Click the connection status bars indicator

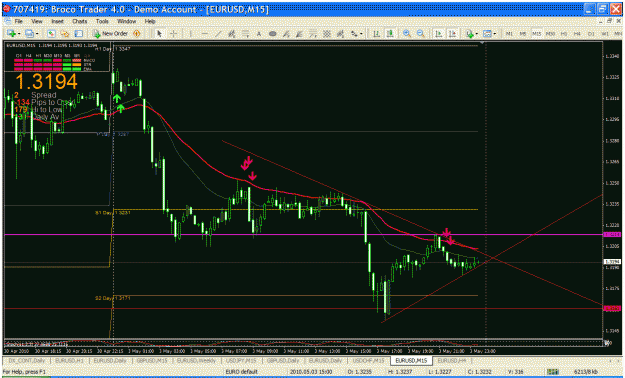[552, 372]
